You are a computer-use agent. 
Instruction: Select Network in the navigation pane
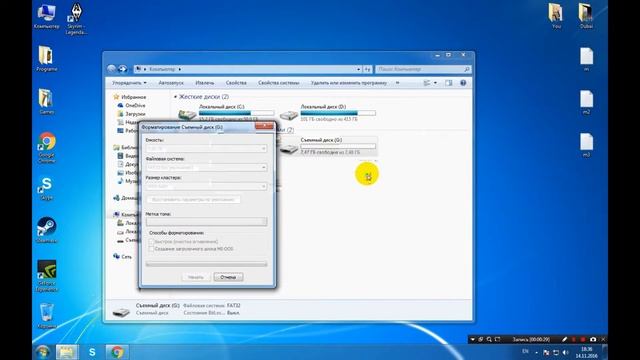tap(123, 257)
